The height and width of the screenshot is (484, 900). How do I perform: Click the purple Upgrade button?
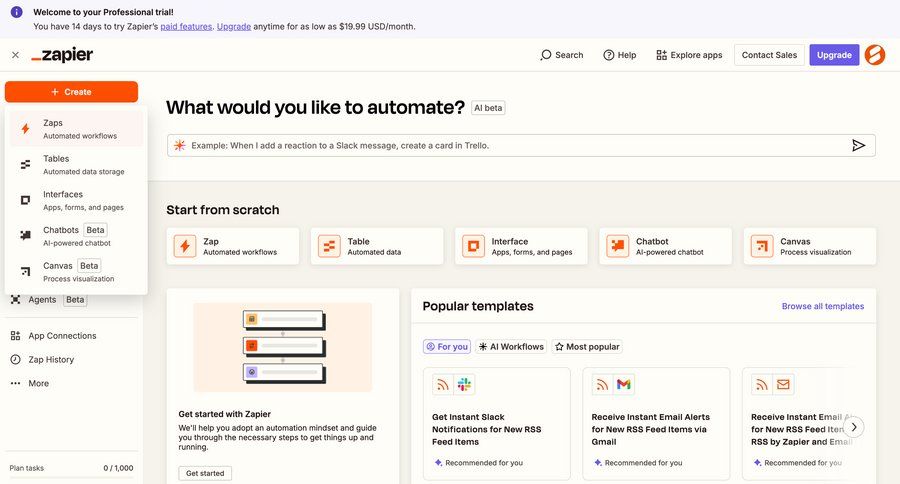coord(834,55)
